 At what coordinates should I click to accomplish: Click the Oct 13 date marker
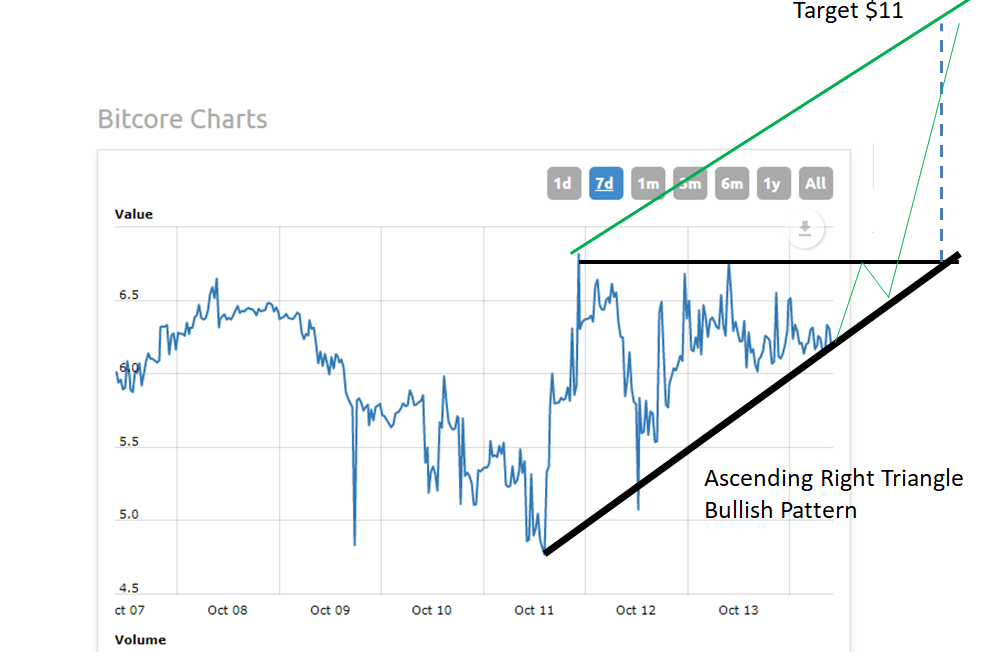737,610
